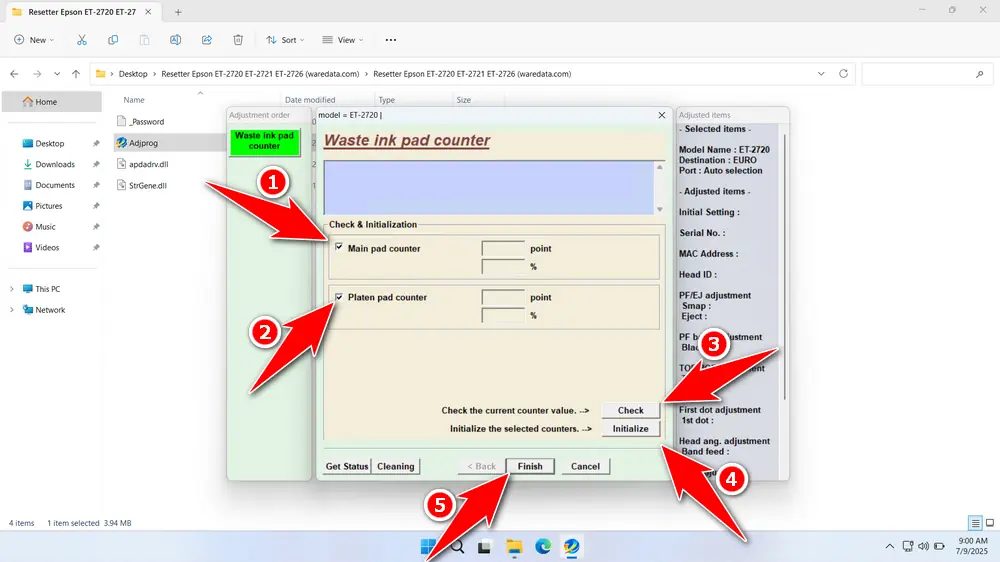Open a new Explorer tab
This screenshot has width=1000, height=562.
[x=178, y=11]
